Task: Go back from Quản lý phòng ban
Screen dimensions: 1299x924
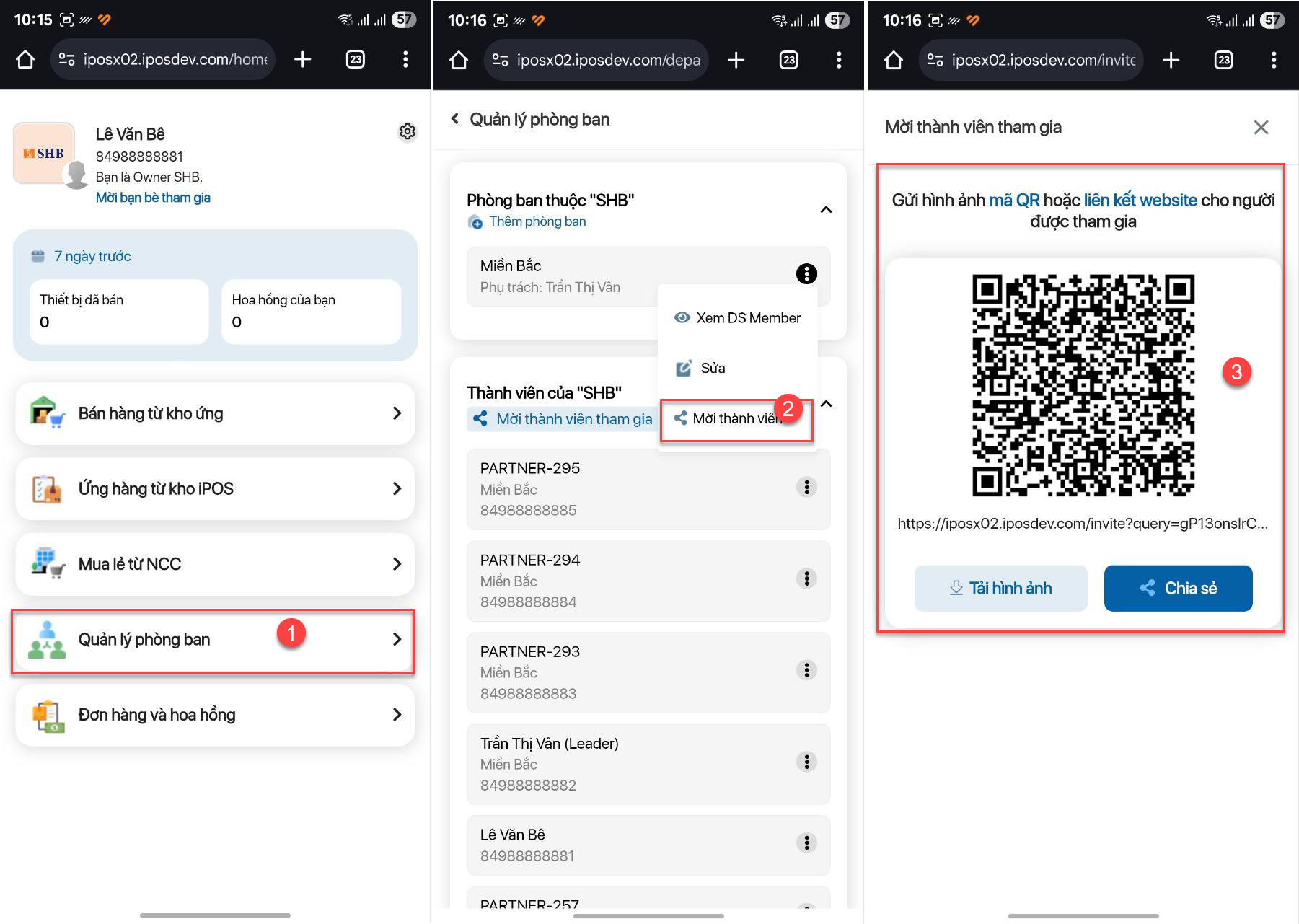Action: tap(454, 119)
